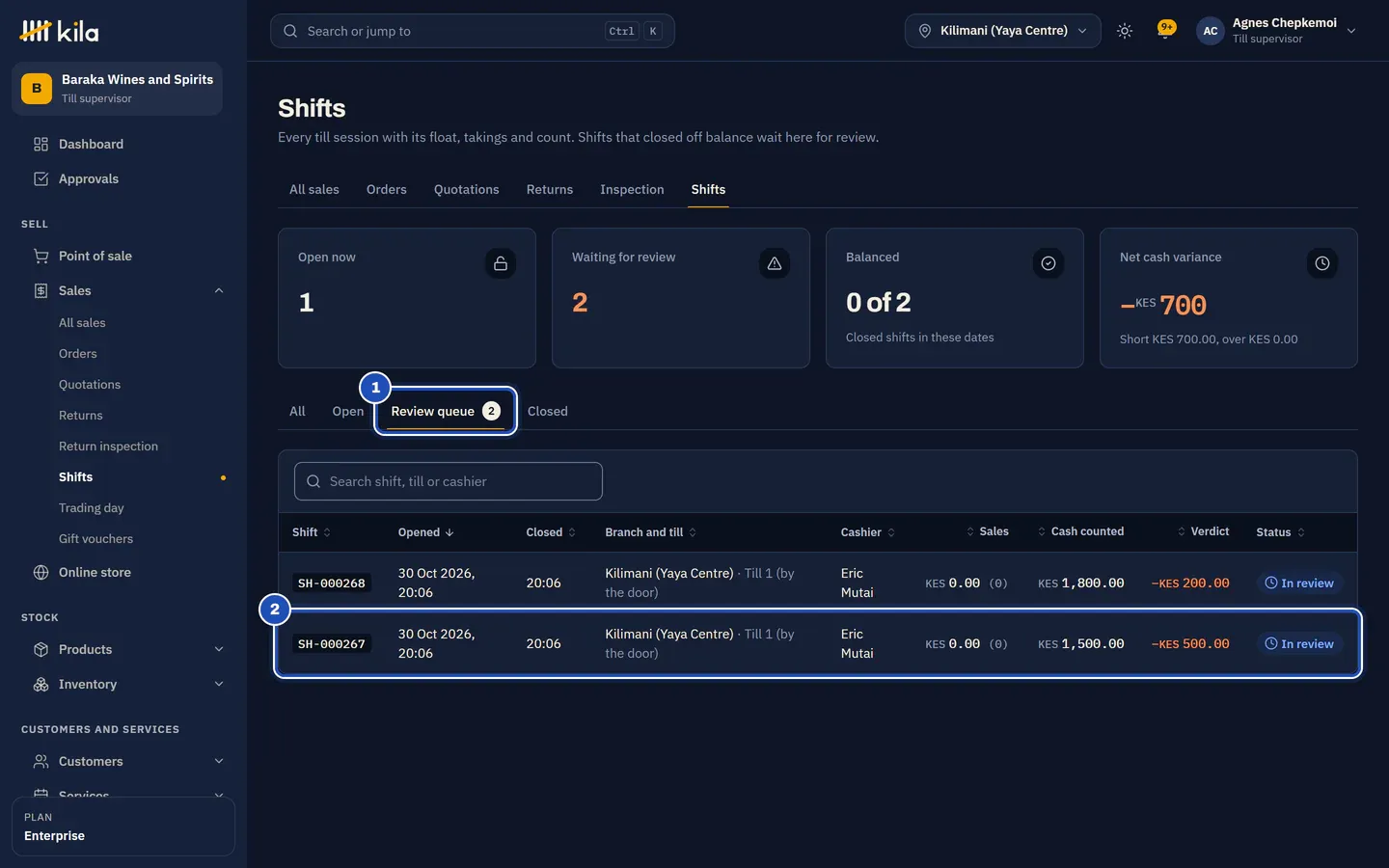Image resolution: width=1389 pixels, height=868 pixels.
Task: Click the Search or jump to field
Action: 473,31
